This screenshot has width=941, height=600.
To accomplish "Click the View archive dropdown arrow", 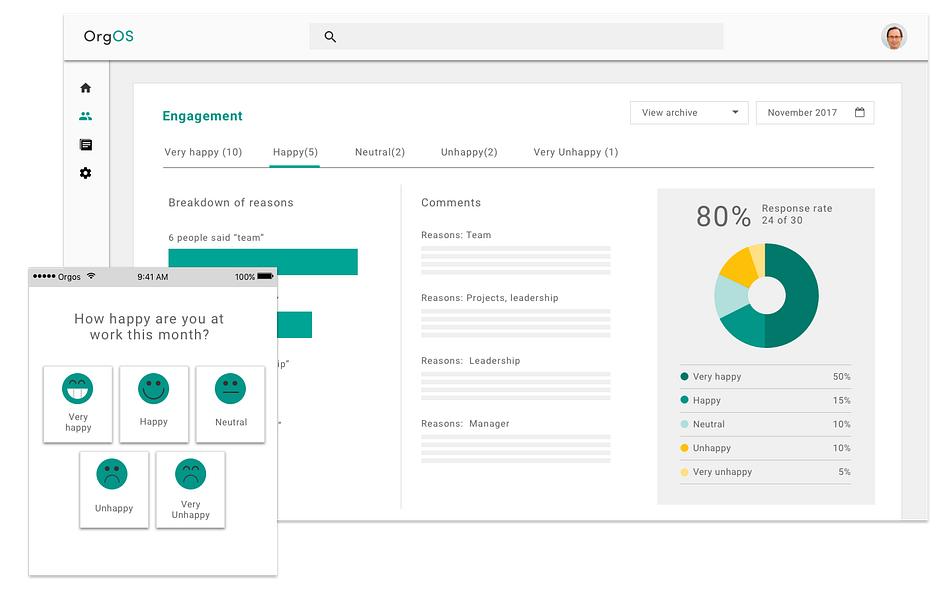I will (x=735, y=112).
